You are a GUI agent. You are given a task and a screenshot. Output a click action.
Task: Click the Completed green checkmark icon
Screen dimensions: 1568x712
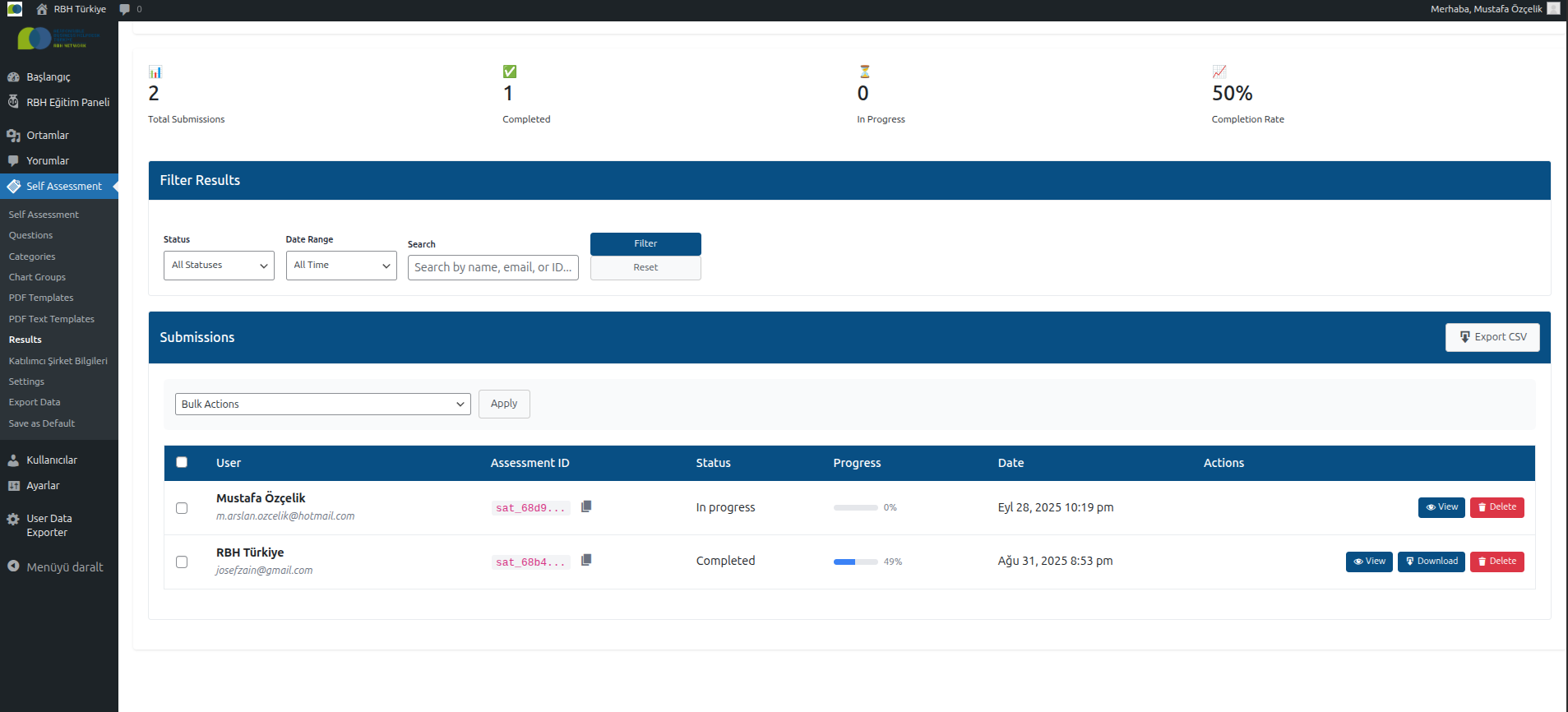[510, 72]
